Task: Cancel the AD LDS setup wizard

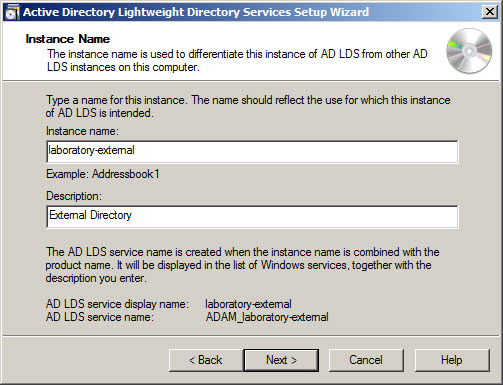Action: click(366, 360)
